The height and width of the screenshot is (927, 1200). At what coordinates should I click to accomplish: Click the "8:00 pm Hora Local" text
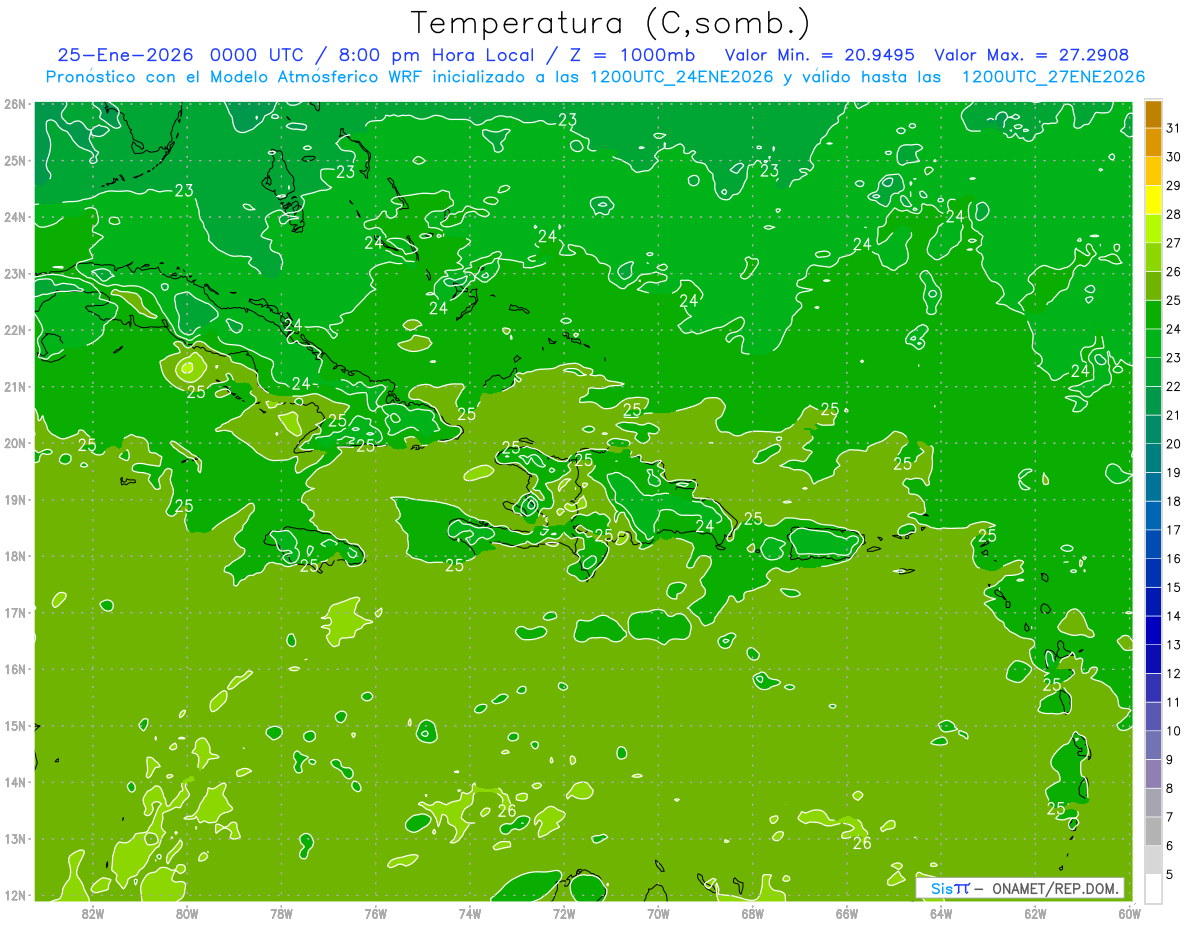[x=437, y=55]
